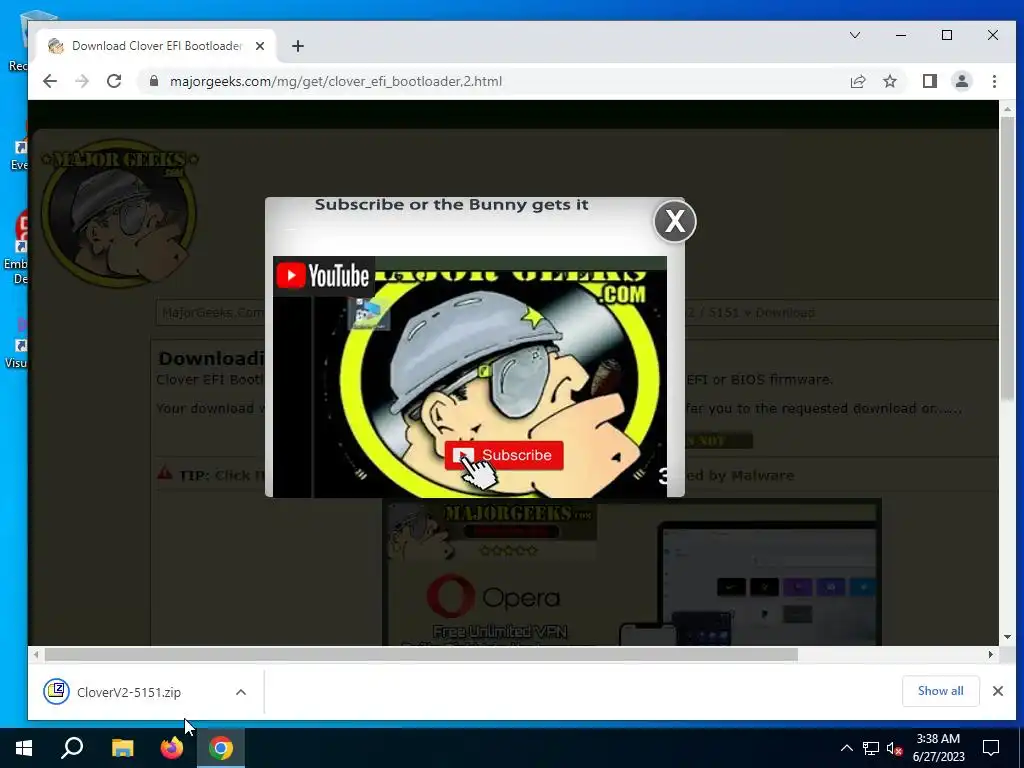1024x768 pixels.
Task: Click the MajorGeeks logo in page header
Action: [120, 213]
